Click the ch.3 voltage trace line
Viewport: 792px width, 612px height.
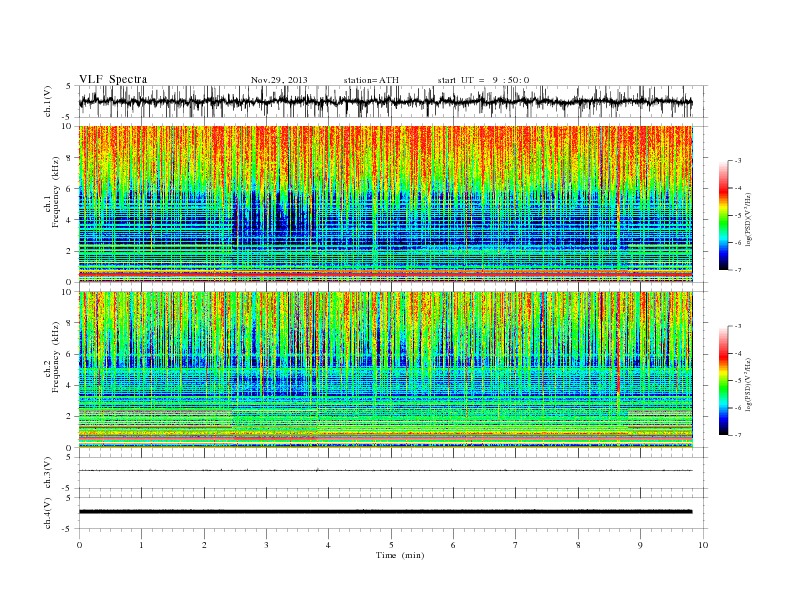(385, 470)
